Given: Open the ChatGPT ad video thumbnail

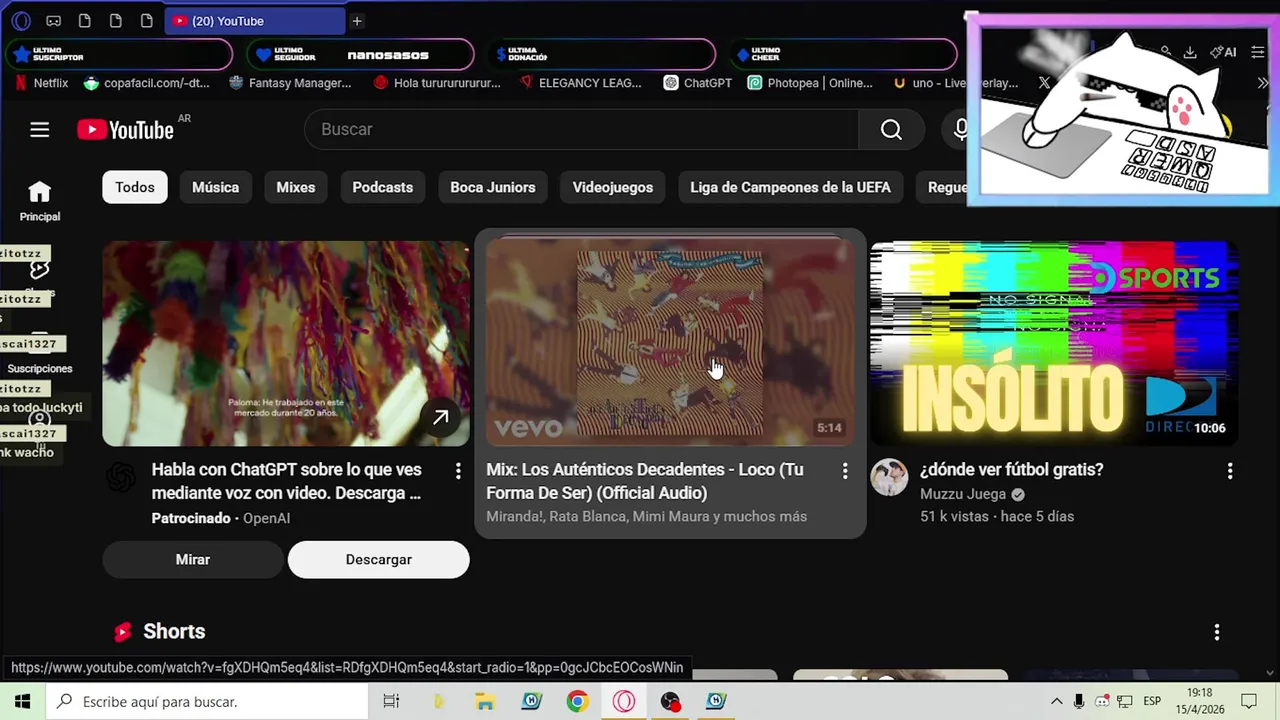Looking at the screenshot, I should [286, 343].
